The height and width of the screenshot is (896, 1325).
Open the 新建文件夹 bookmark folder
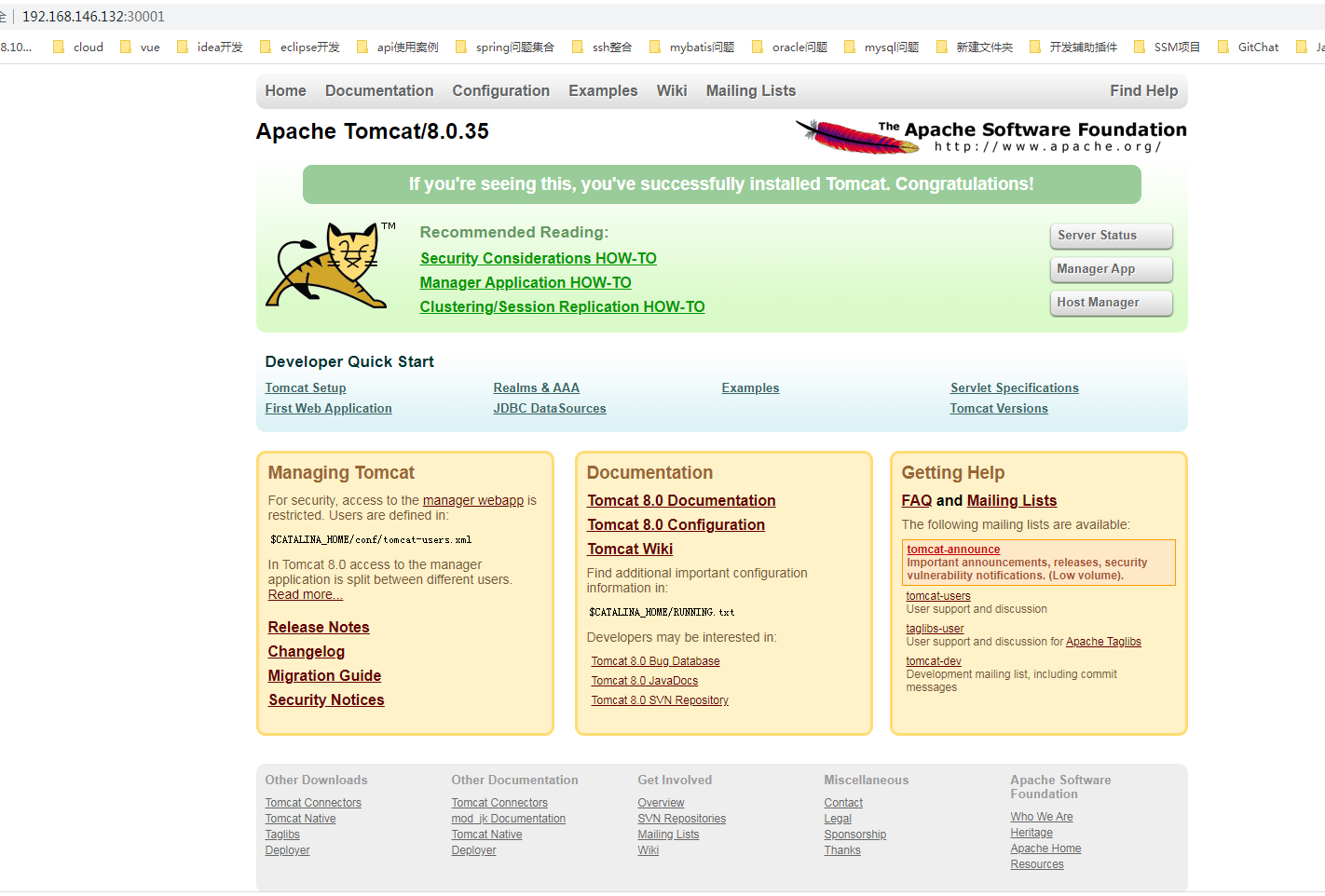[975, 47]
